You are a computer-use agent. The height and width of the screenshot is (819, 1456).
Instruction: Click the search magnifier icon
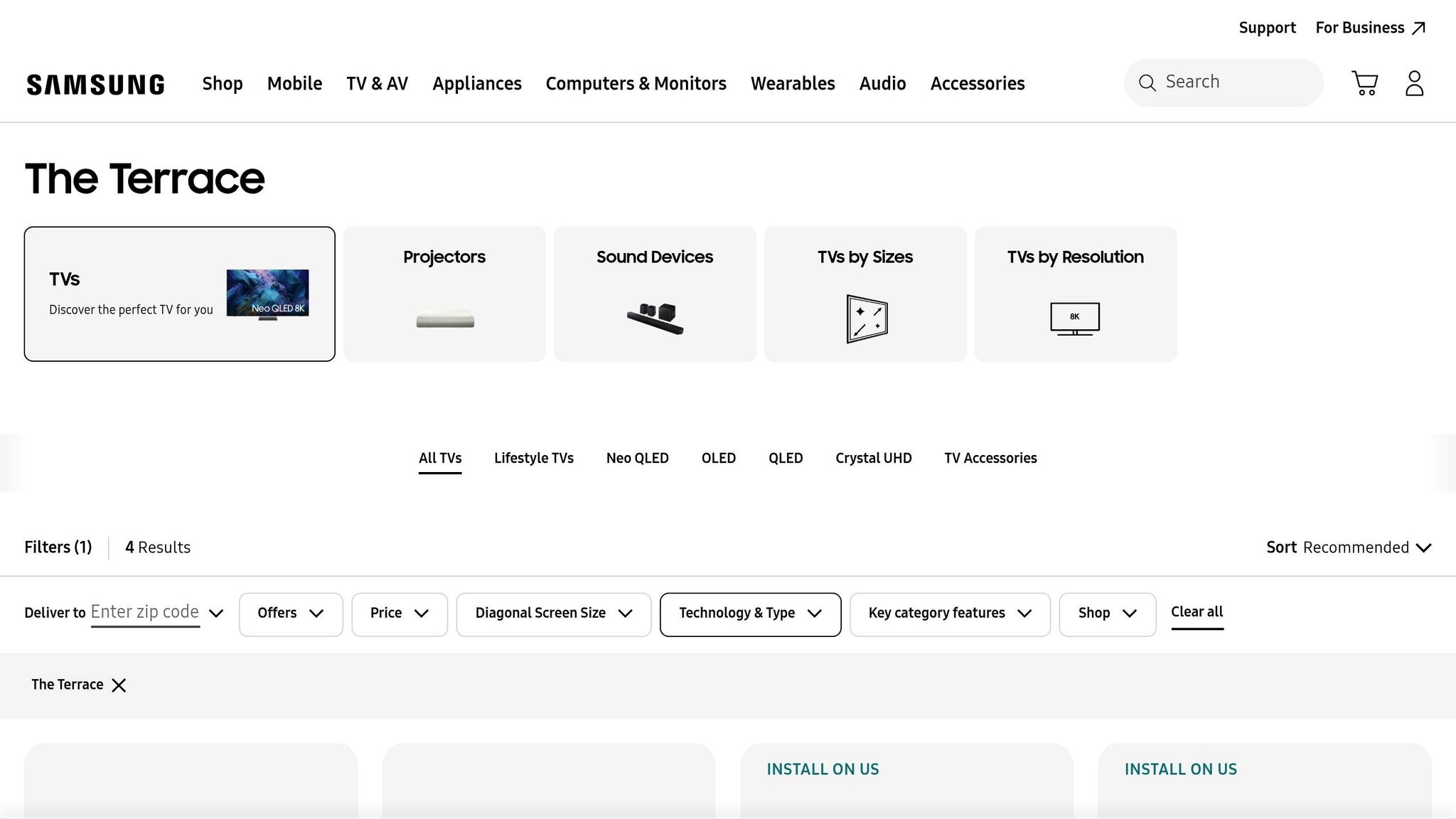pyautogui.click(x=1147, y=82)
